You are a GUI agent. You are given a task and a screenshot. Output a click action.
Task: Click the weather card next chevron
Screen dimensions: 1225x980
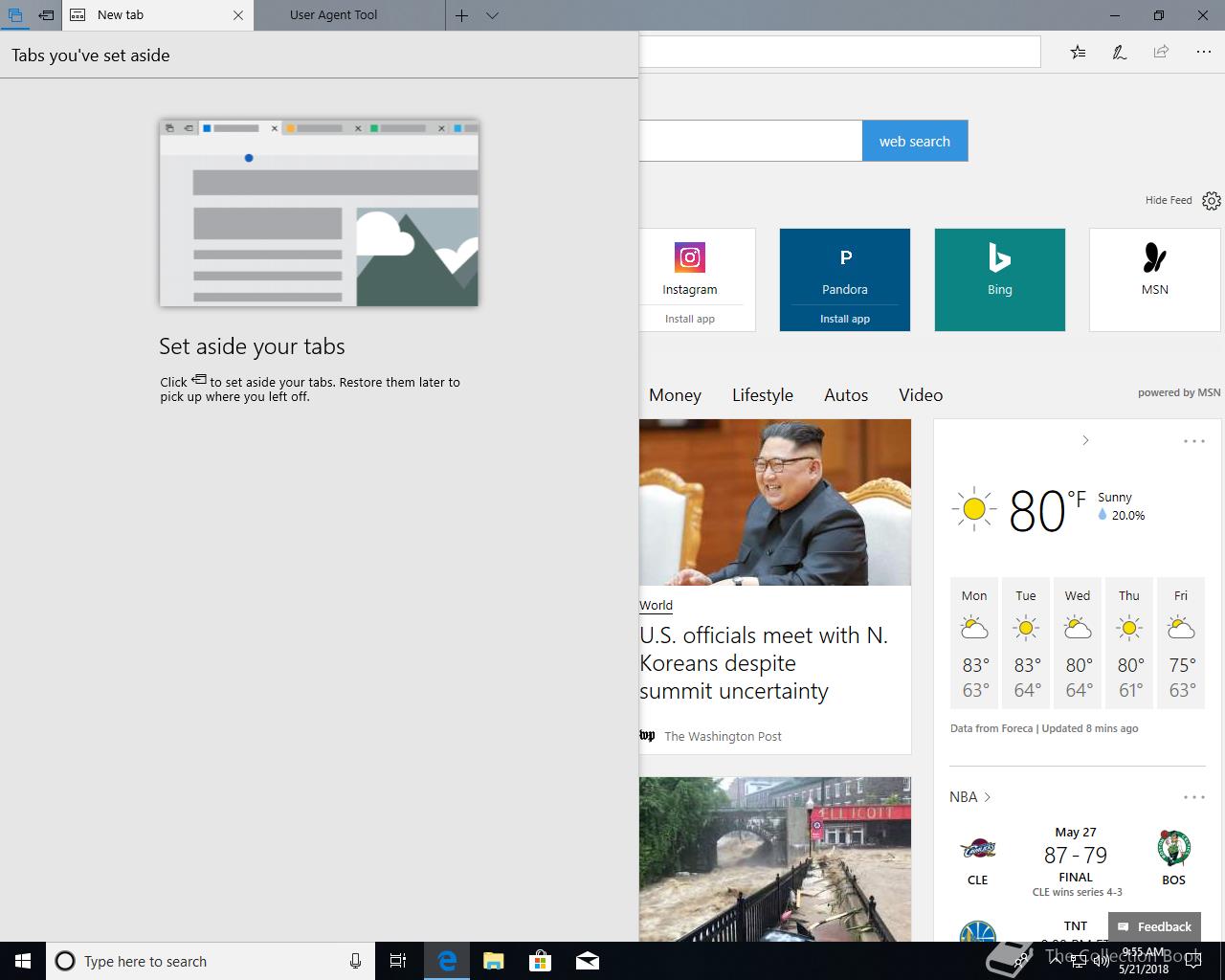point(1085,440)
